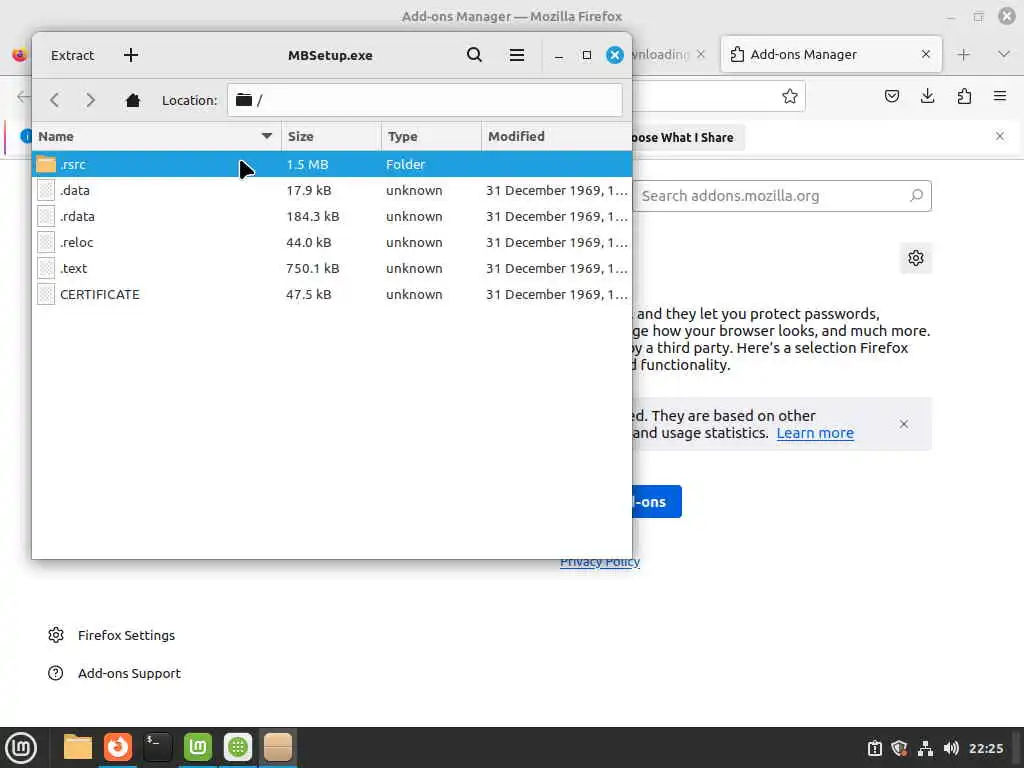Open the search icon in archive manager
Screen dimensions: 1024x768
(x=475, y=55)
